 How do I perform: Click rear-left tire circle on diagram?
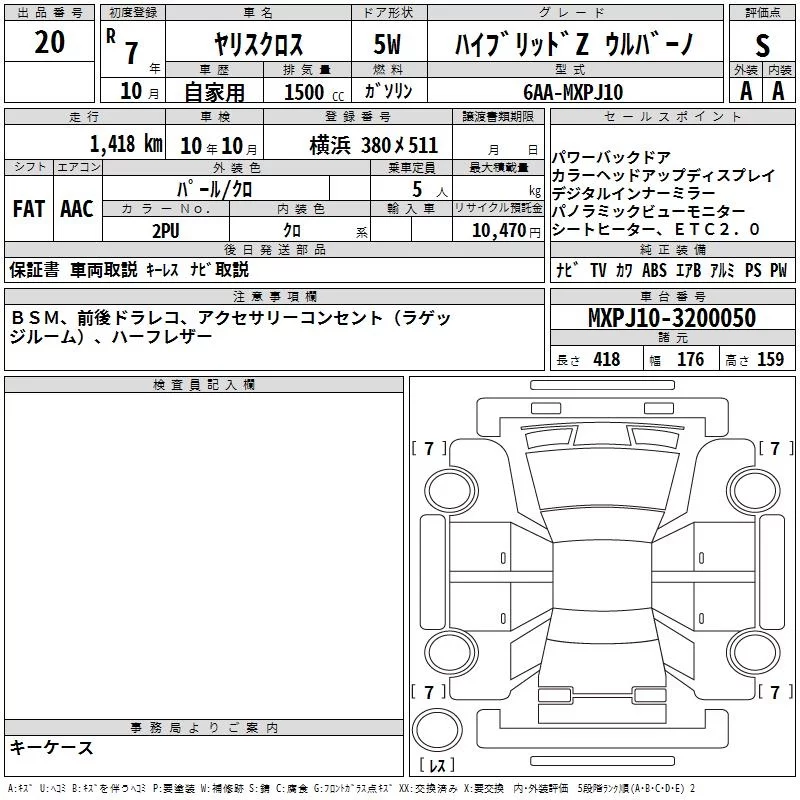[x=452, y=653]
